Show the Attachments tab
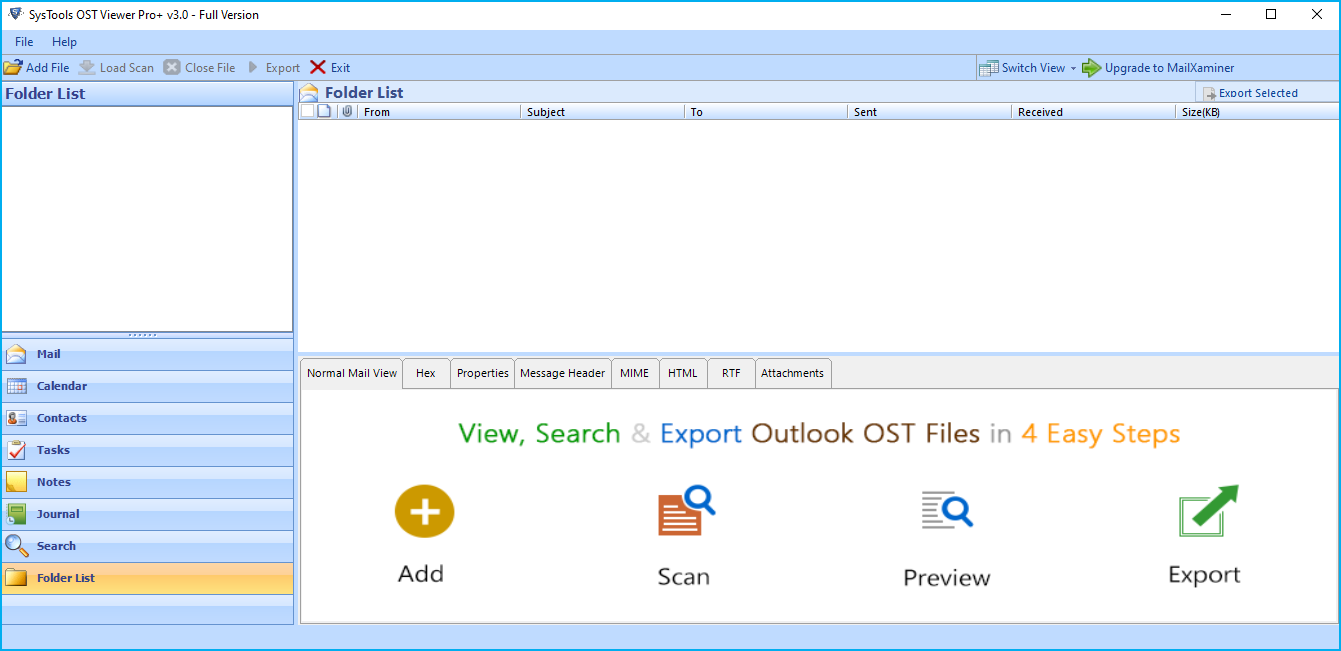 click(x=793, y=373)
